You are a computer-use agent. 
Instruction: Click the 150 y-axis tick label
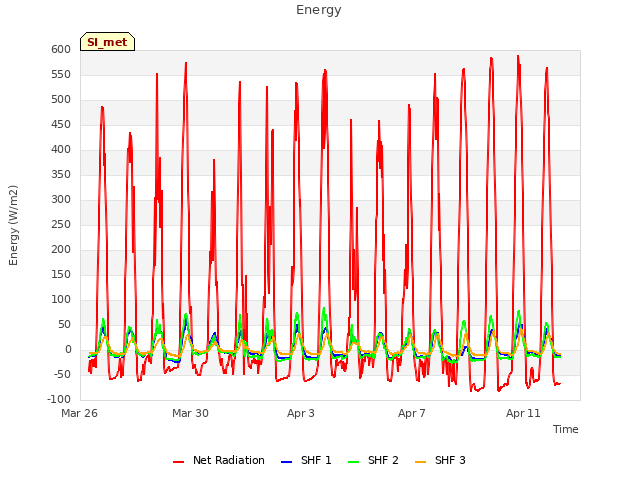pyautogui.click(x=61, y=275)
